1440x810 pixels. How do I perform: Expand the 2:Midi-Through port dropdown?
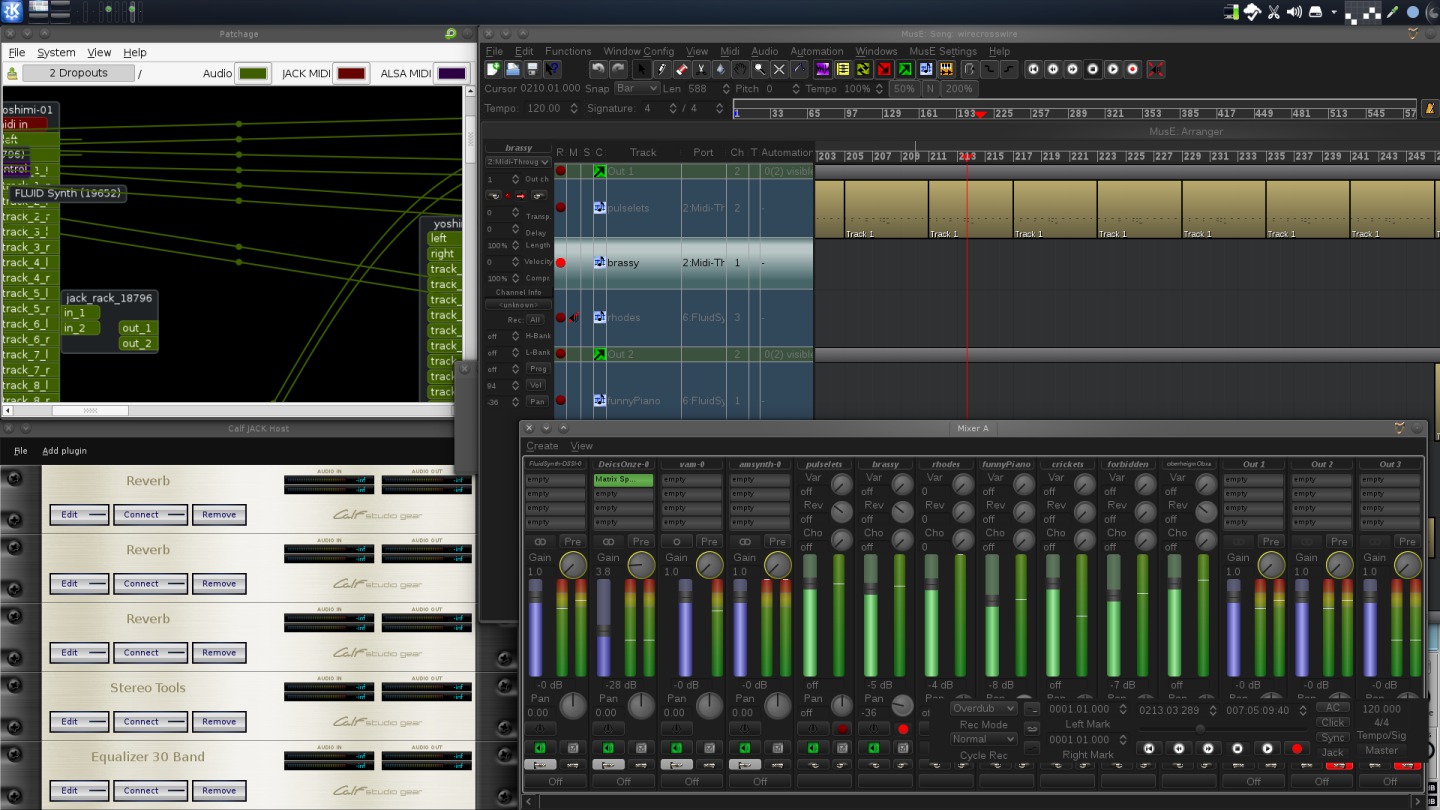[x=518, y=162]
